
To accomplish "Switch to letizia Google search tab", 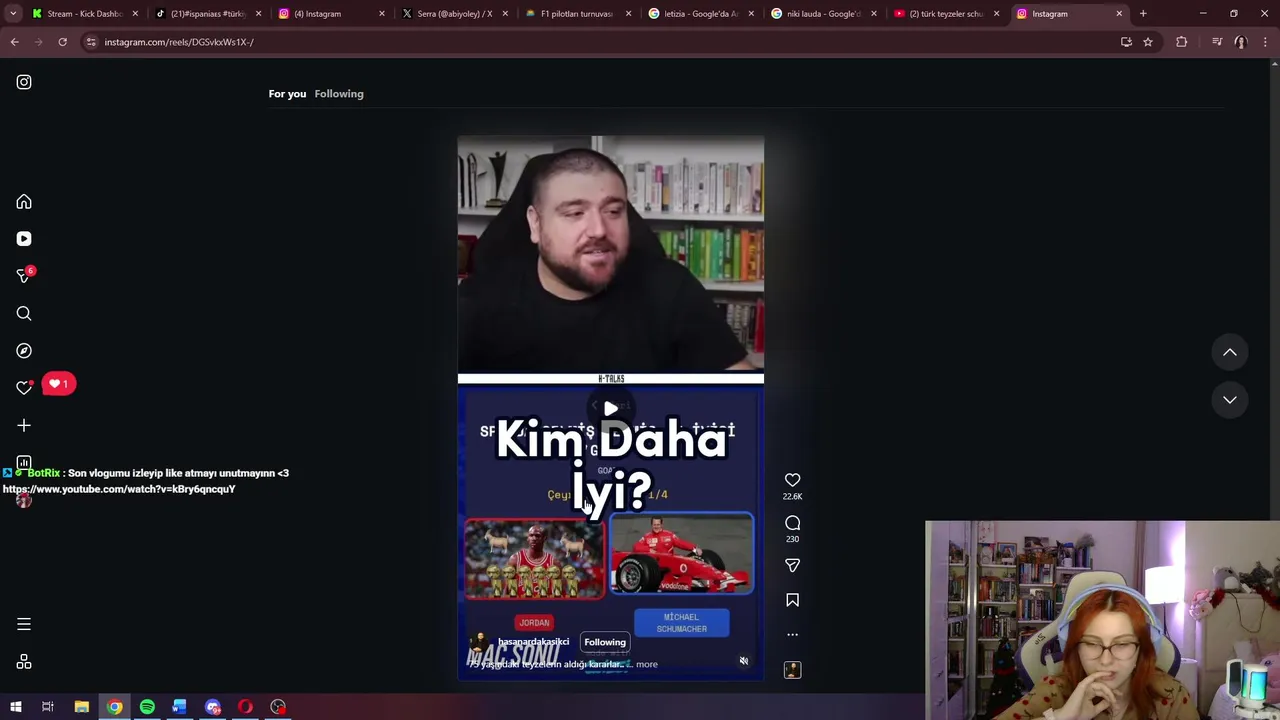I will 700,14.
